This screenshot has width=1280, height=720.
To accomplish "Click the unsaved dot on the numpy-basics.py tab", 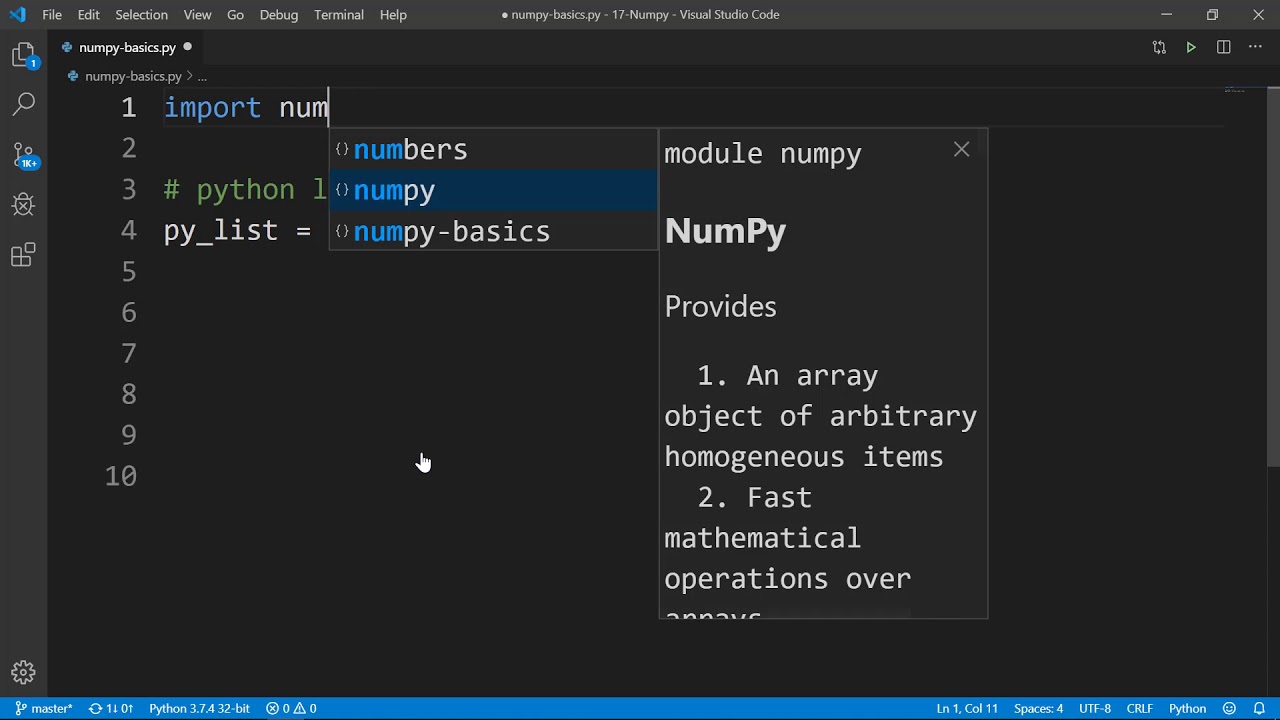I will (187, 46).
